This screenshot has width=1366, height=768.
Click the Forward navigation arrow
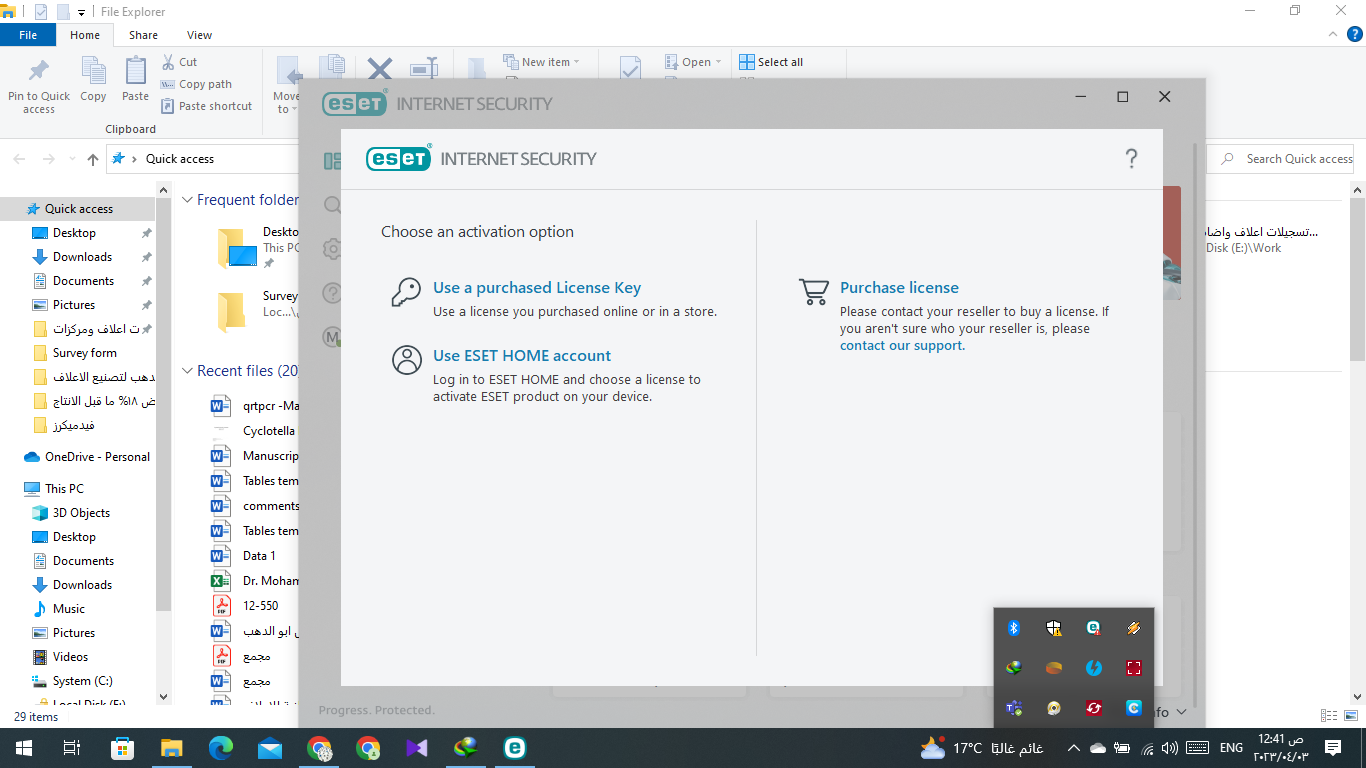click(x=48, y=159)
